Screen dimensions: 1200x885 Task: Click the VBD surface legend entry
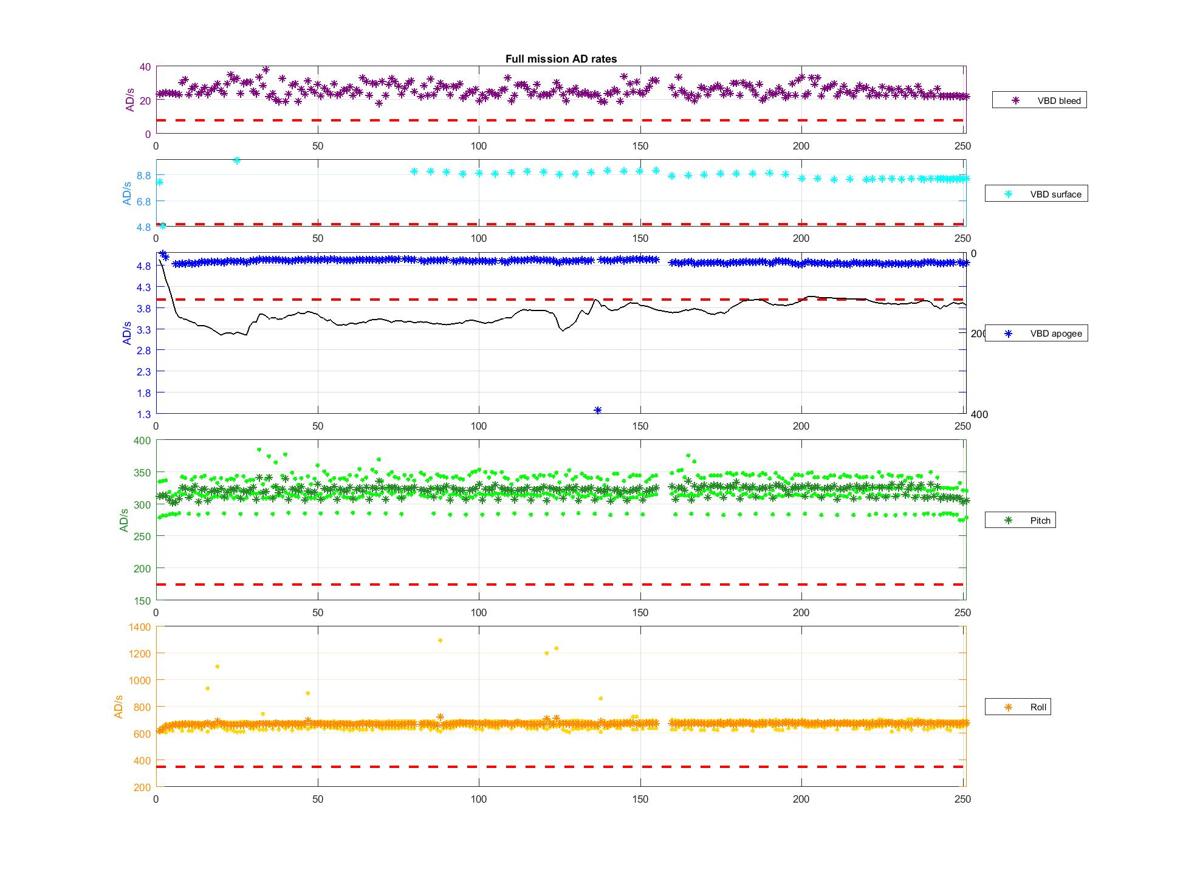[x=1038, y=194]
